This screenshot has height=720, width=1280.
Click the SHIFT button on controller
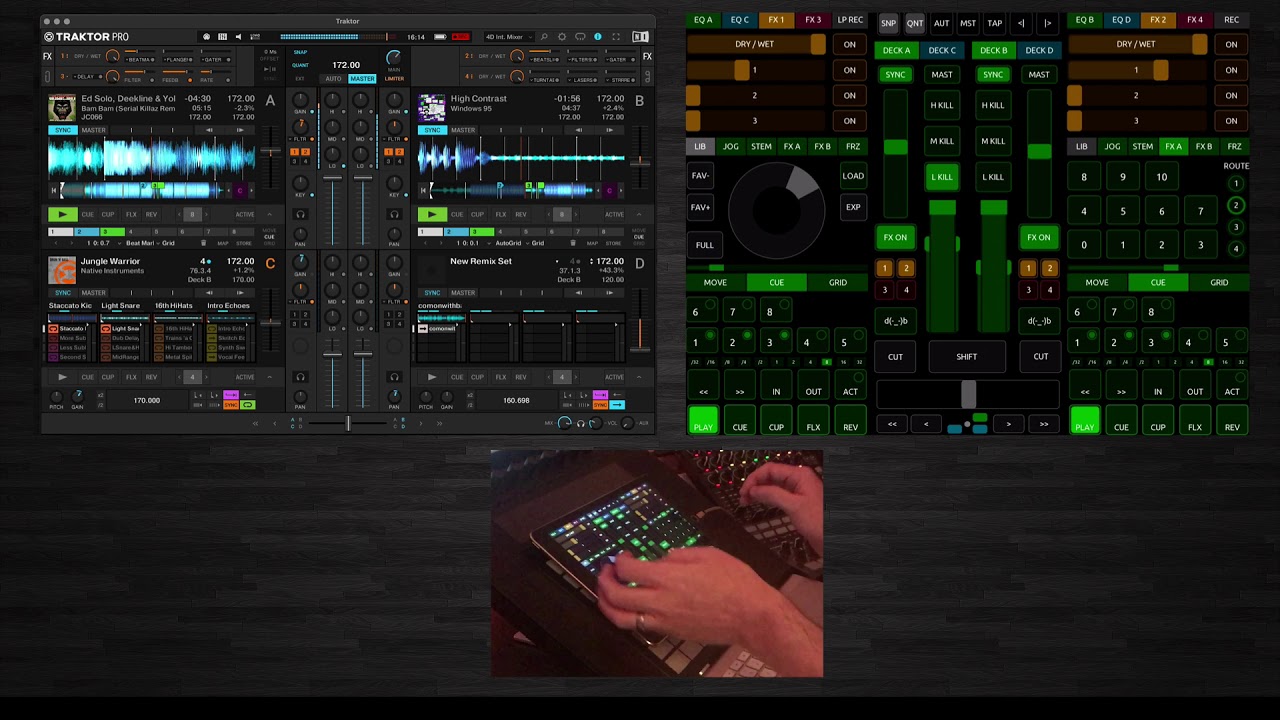coord(966,357)
